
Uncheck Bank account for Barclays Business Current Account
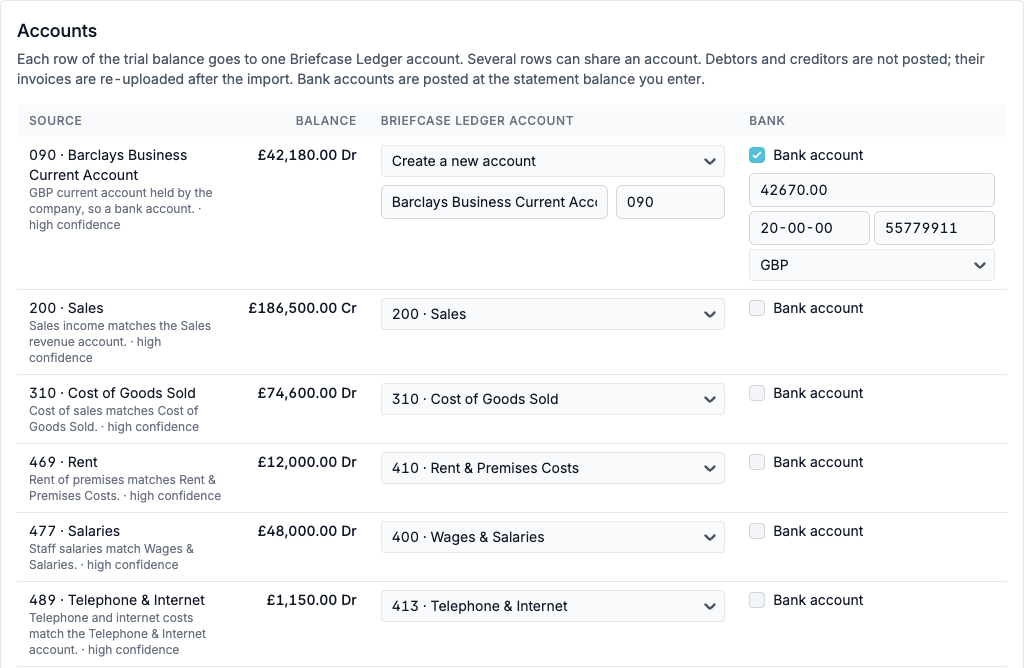(x=757, y=155)
